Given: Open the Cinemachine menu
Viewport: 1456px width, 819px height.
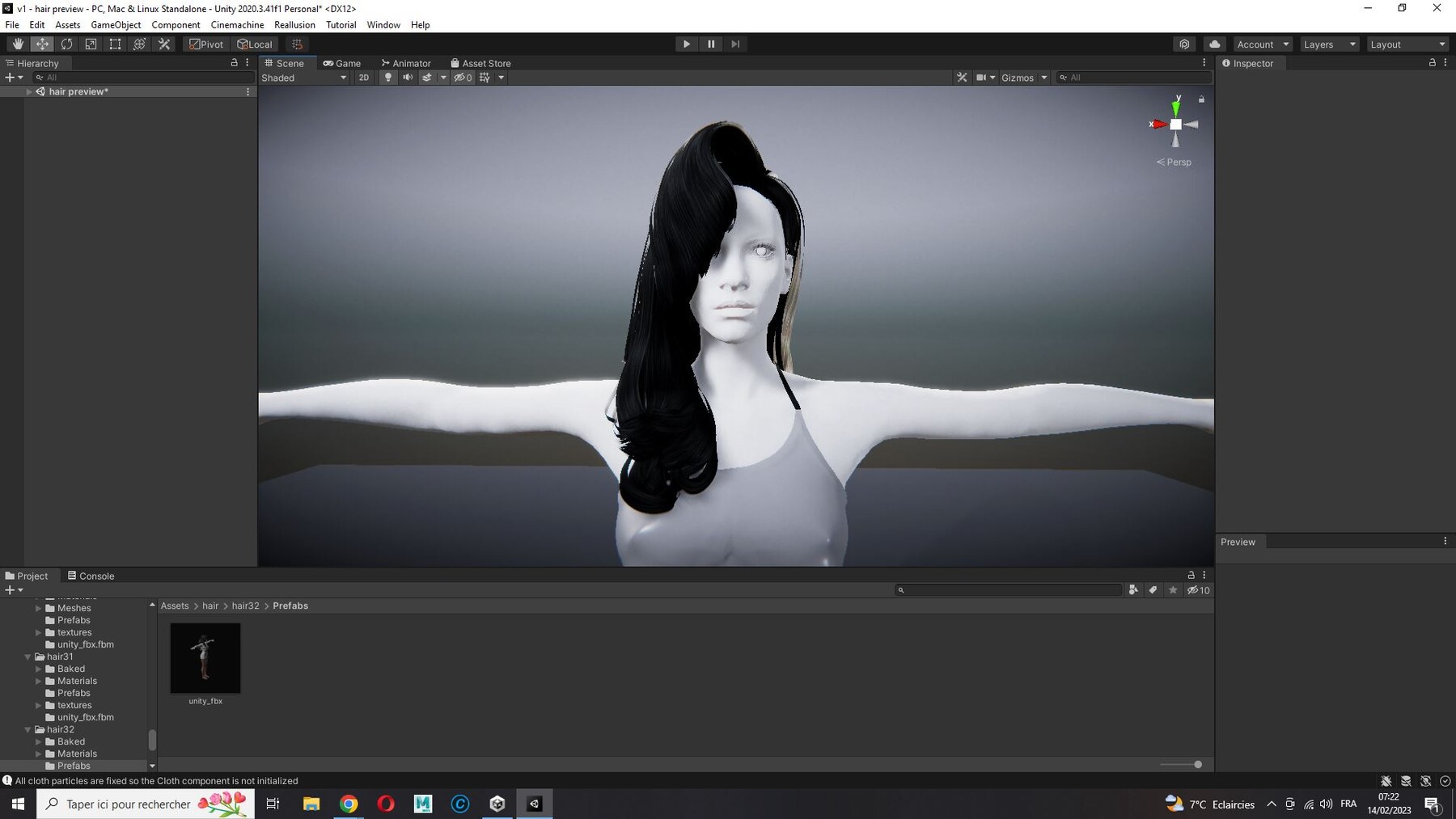Looking at the screenshot, I should 237,25.
